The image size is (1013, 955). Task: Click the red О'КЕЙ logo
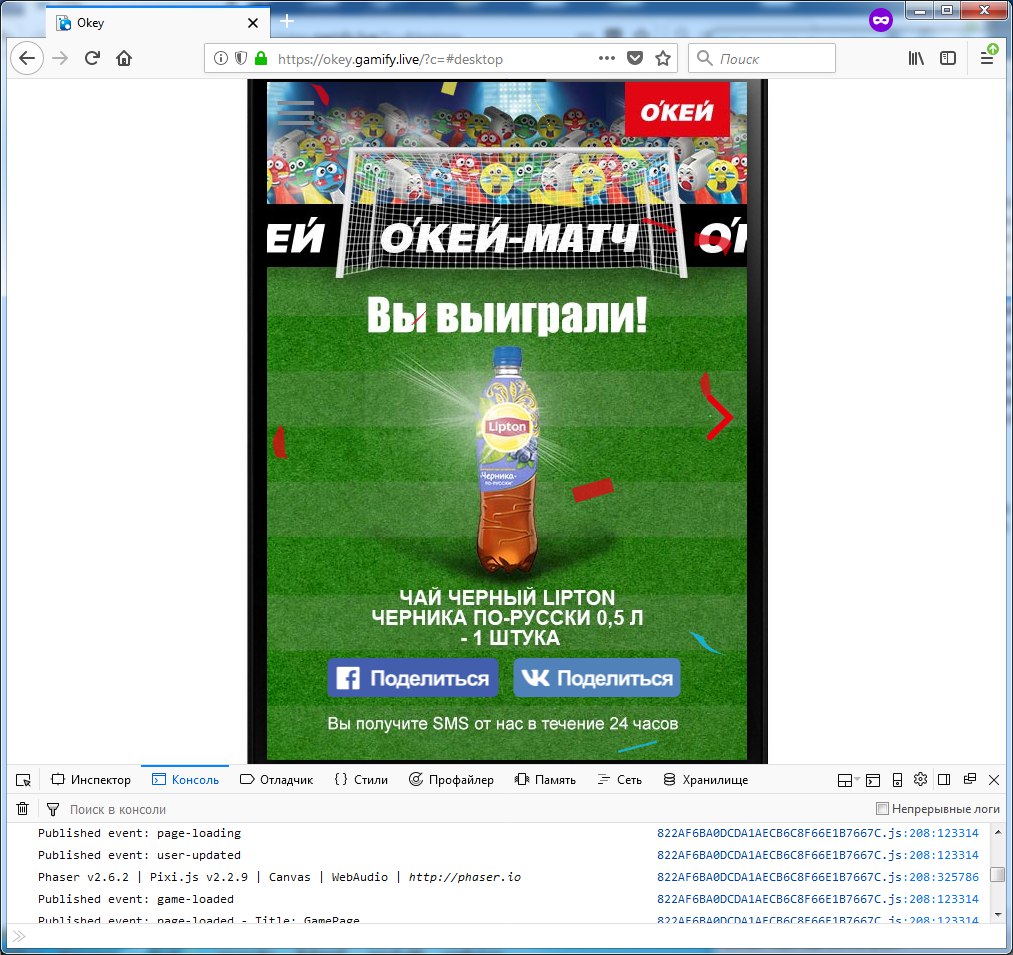point(677,109)
